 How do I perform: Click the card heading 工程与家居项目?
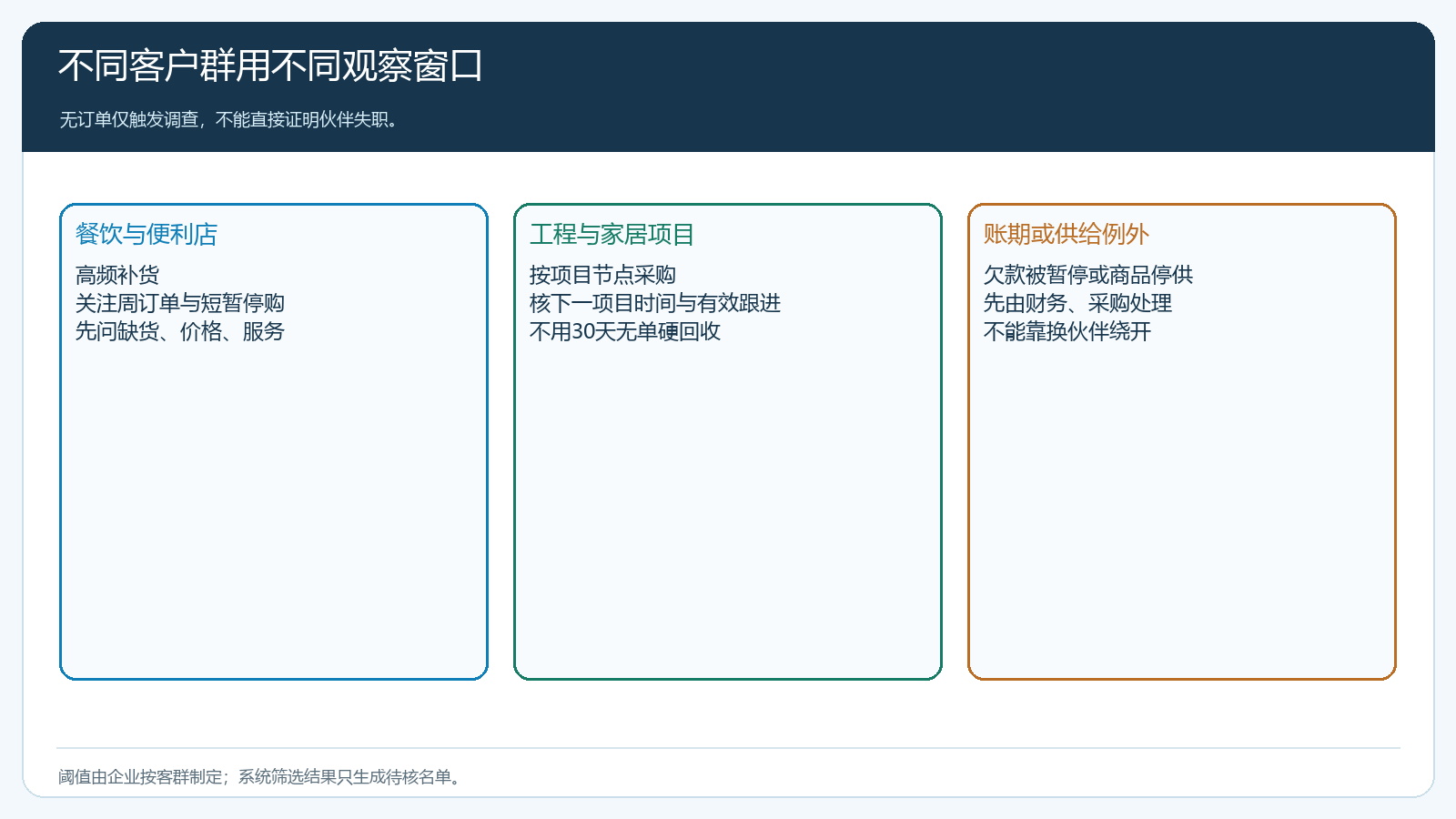coord(612,234)
